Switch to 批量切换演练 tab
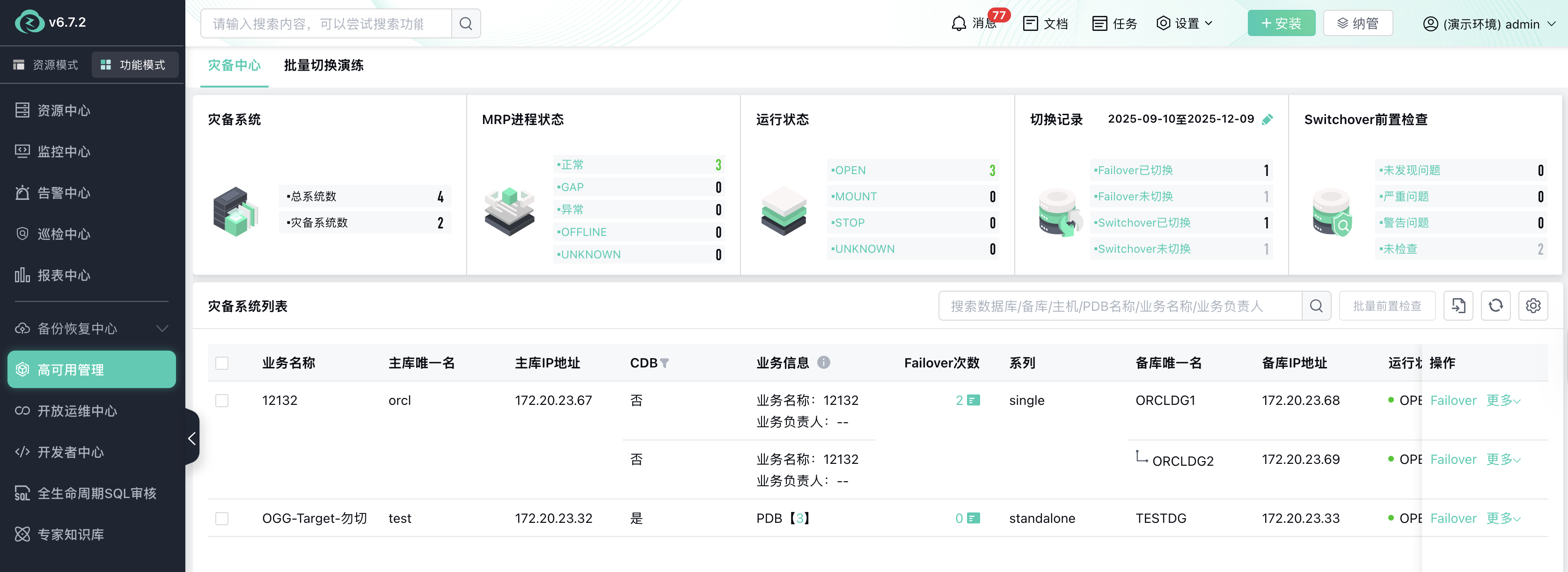 pyautogui.click(x=323, y=66)
